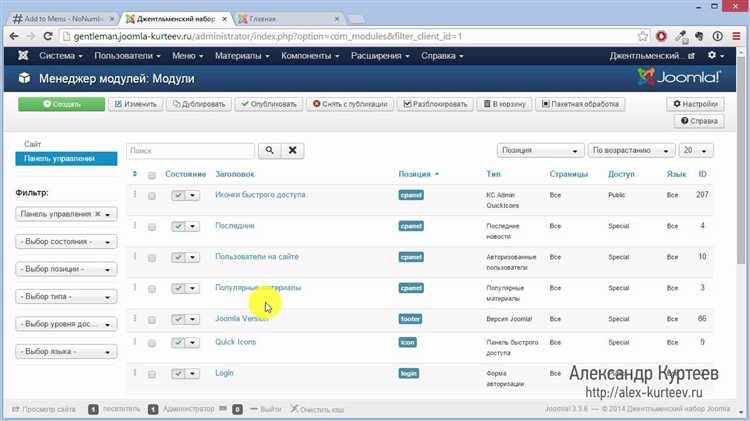The height and width of the screenshot is (421, 750).
Task: Click the search magnifier button
Action: 269,150
